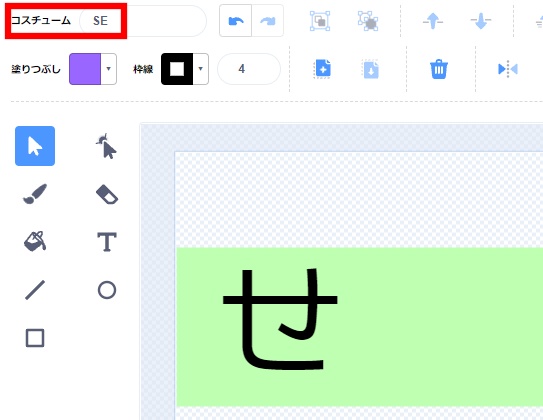Move selection forward one layer
Image resolution: width=543 pixels, height=420 pixels.
tap(433, 21)
